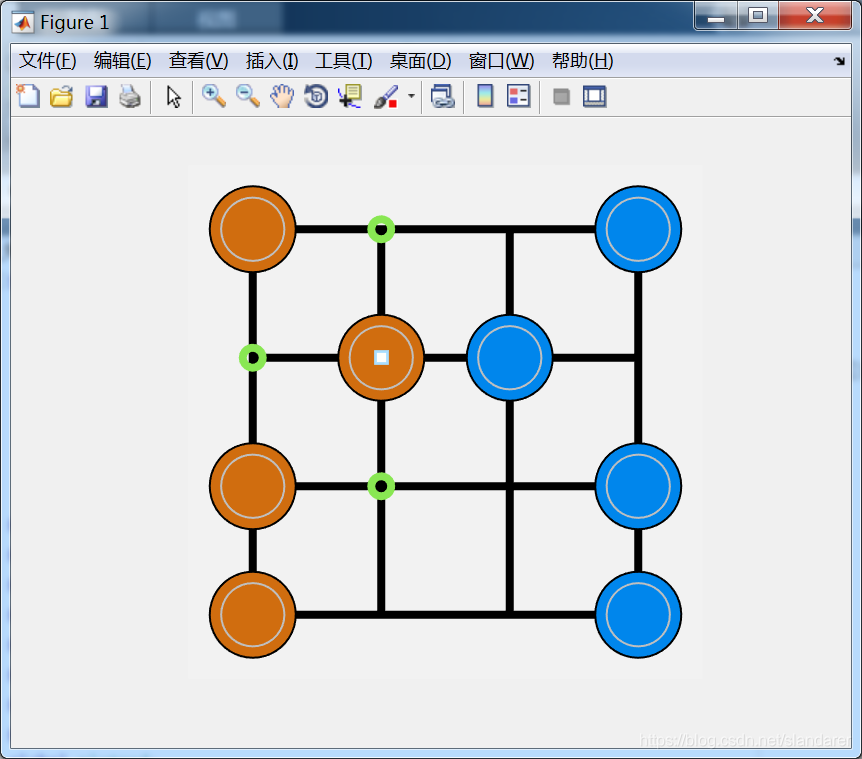Move to the green marker on the left edge

tap(253, 358)
